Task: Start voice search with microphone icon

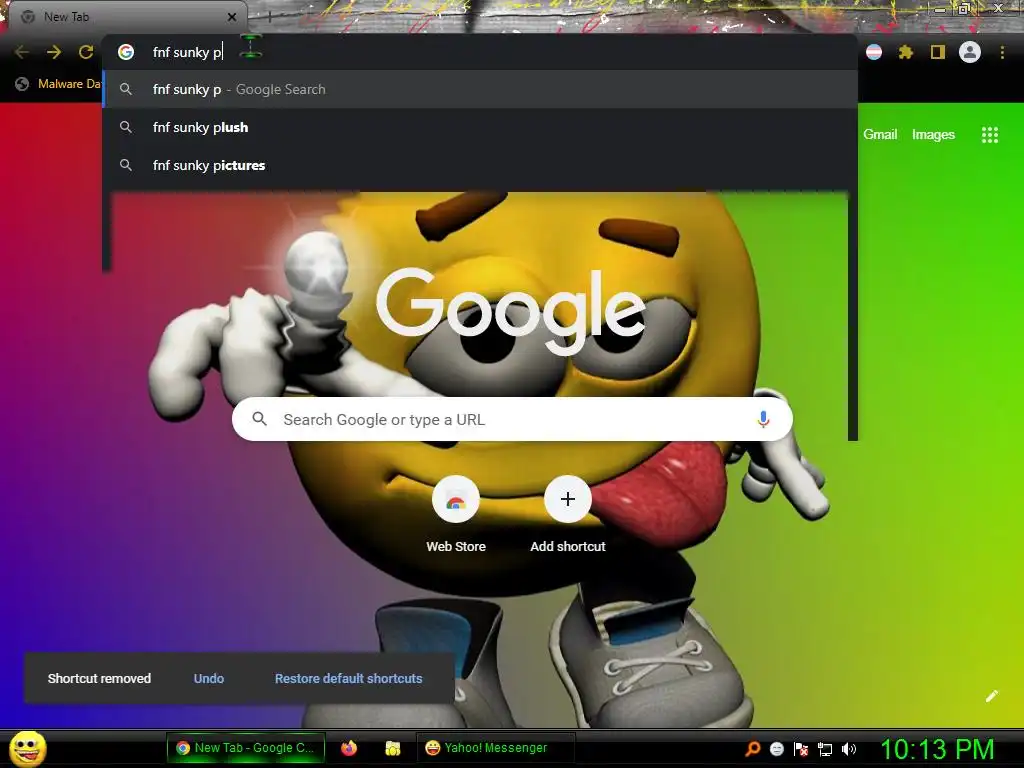Action: click(x=763, y=419)
